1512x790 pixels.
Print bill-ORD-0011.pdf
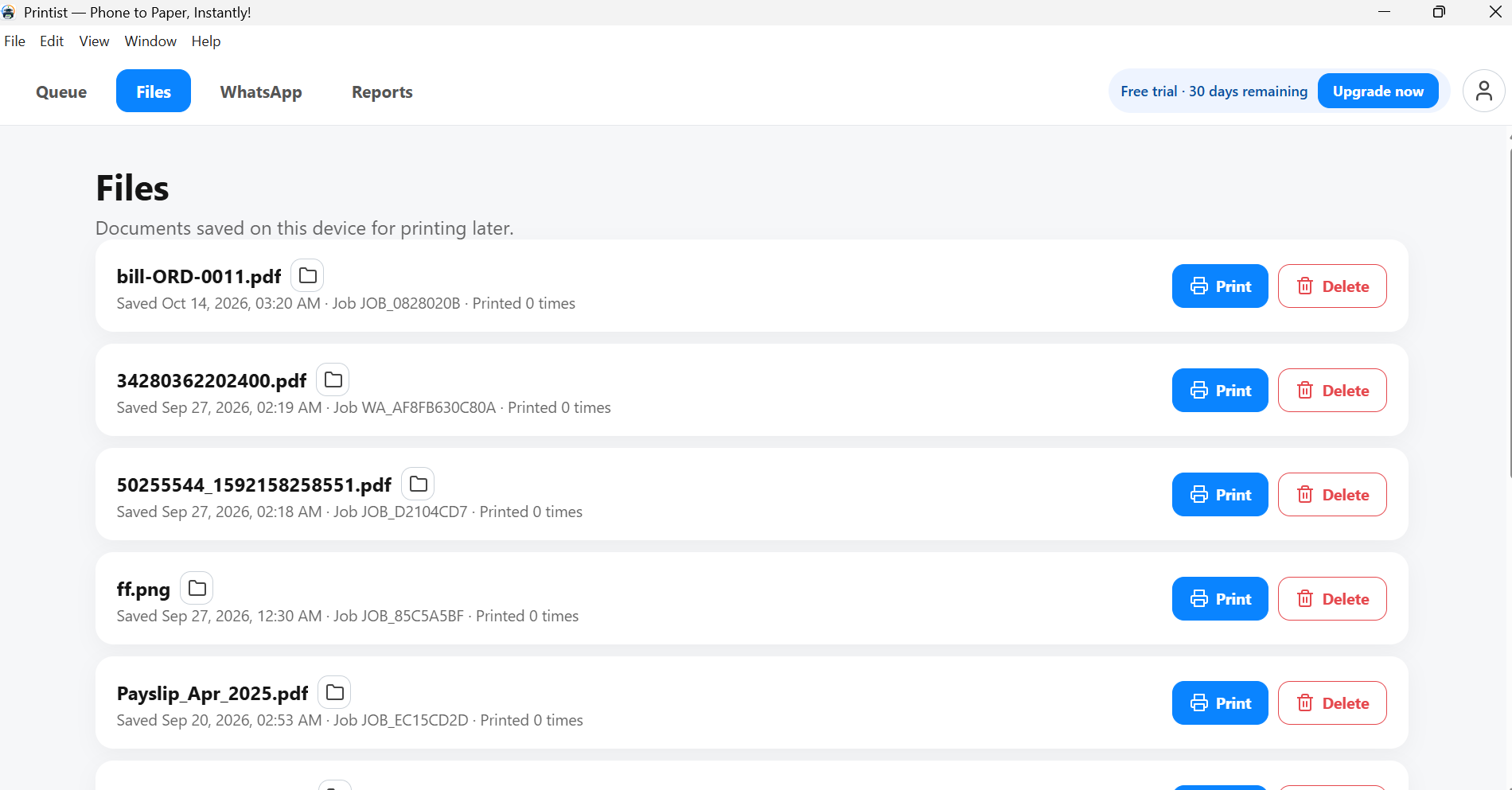point(1220,286)
